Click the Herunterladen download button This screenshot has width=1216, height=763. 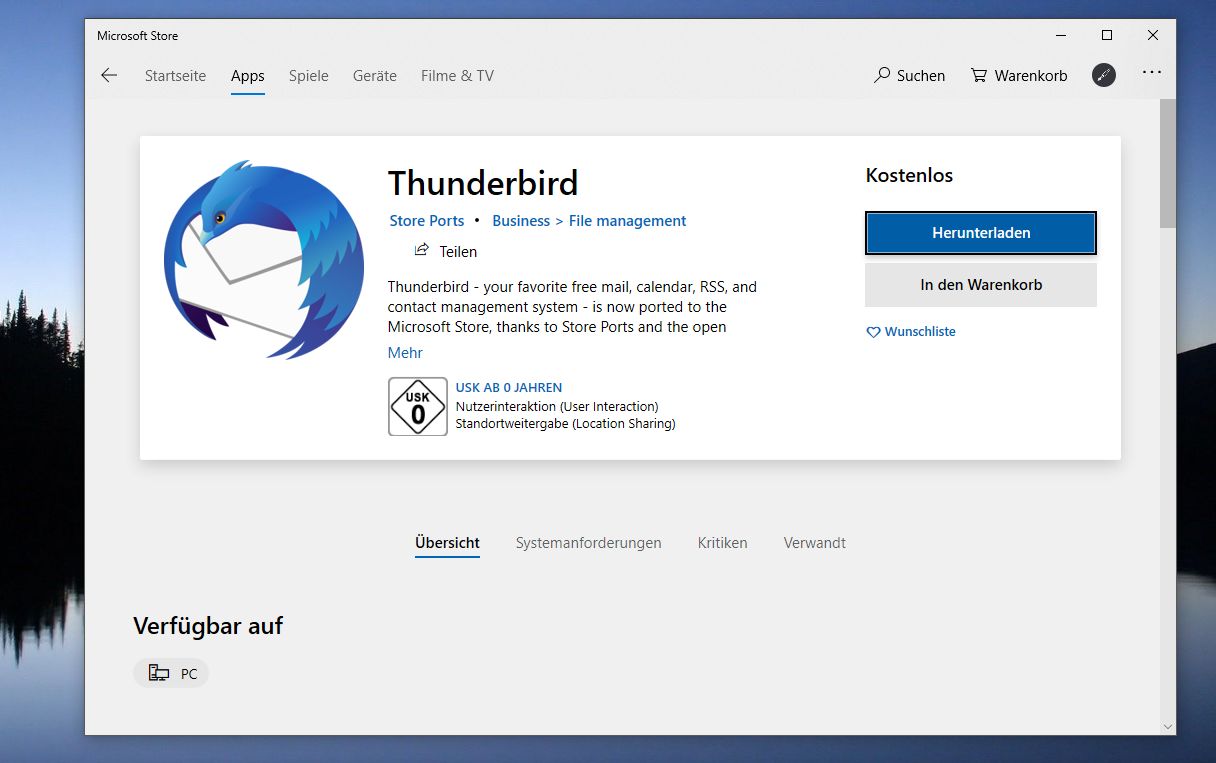pos(981,233)
